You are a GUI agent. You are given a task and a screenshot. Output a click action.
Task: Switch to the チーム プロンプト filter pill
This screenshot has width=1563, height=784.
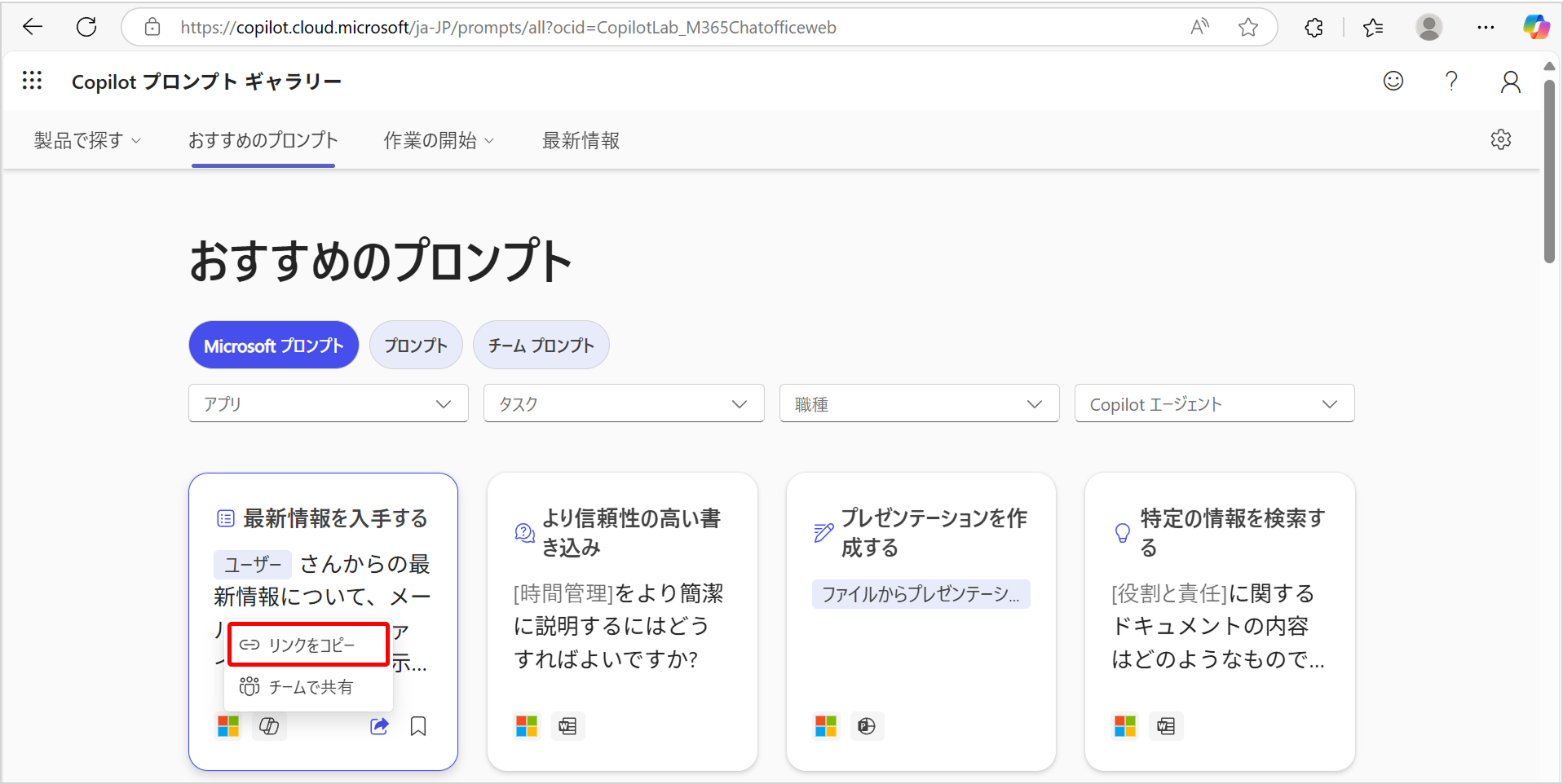click(x=541, y=346)
